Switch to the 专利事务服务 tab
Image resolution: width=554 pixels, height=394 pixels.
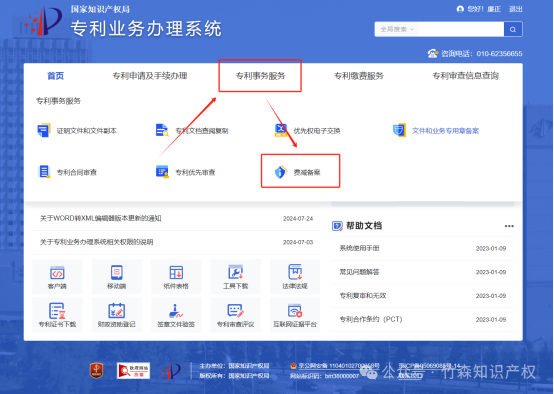tap(260, 76)
